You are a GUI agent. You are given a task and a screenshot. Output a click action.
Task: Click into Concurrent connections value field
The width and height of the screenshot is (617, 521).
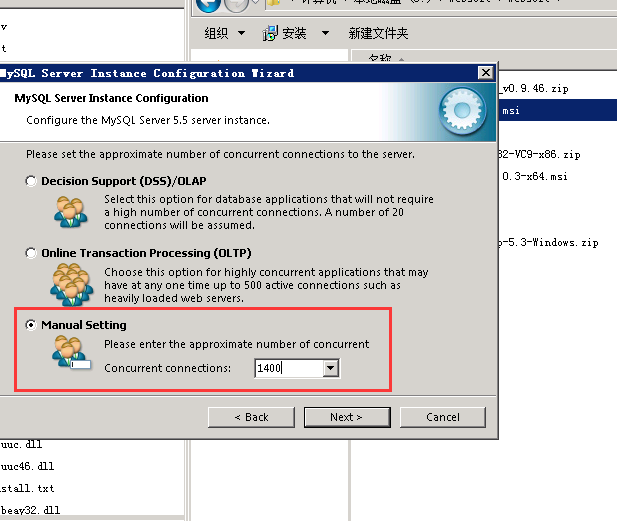click(288, 369)
